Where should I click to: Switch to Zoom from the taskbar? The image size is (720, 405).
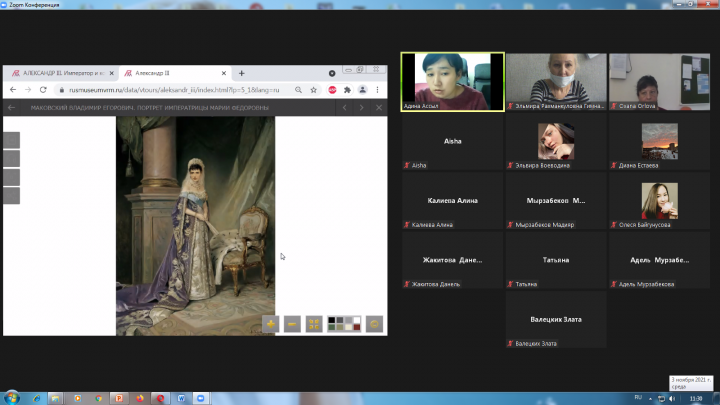[x=201, y=398]
